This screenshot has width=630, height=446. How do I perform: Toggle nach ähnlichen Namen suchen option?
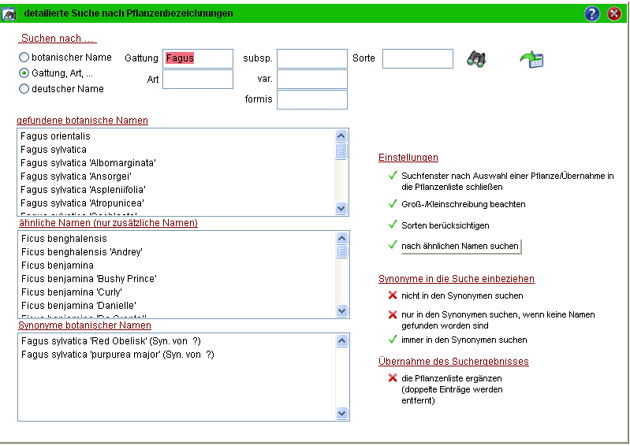click(x=393, y=245)
